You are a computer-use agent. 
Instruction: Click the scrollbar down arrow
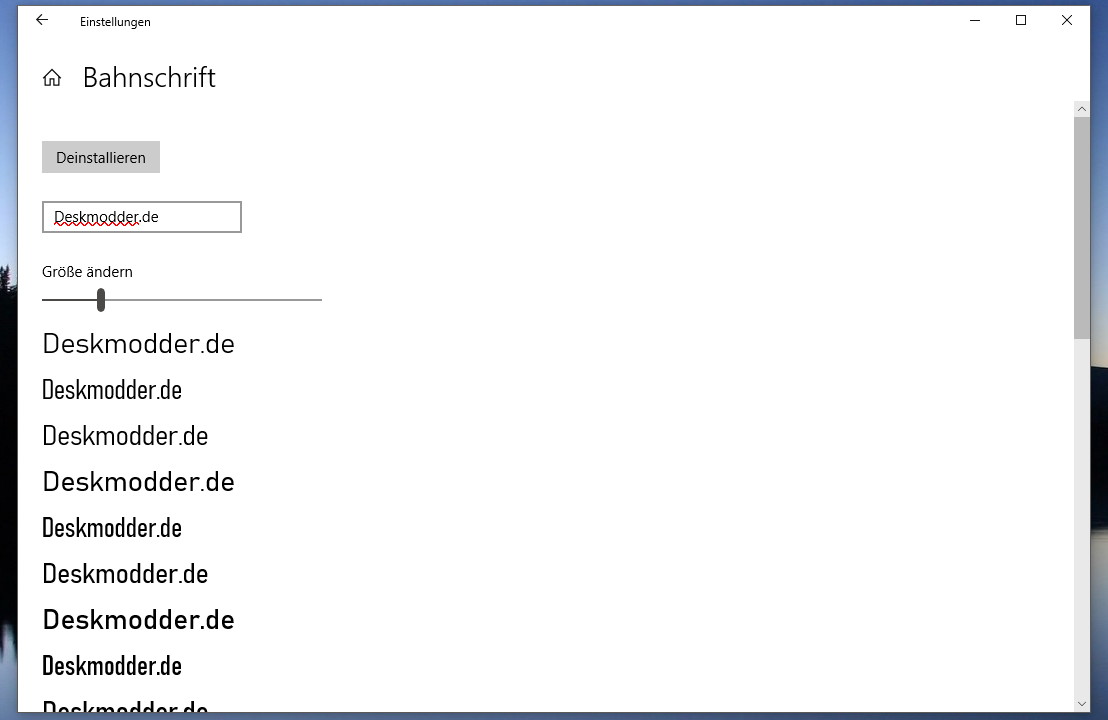pyautogui.click(x=1081, y=704)
